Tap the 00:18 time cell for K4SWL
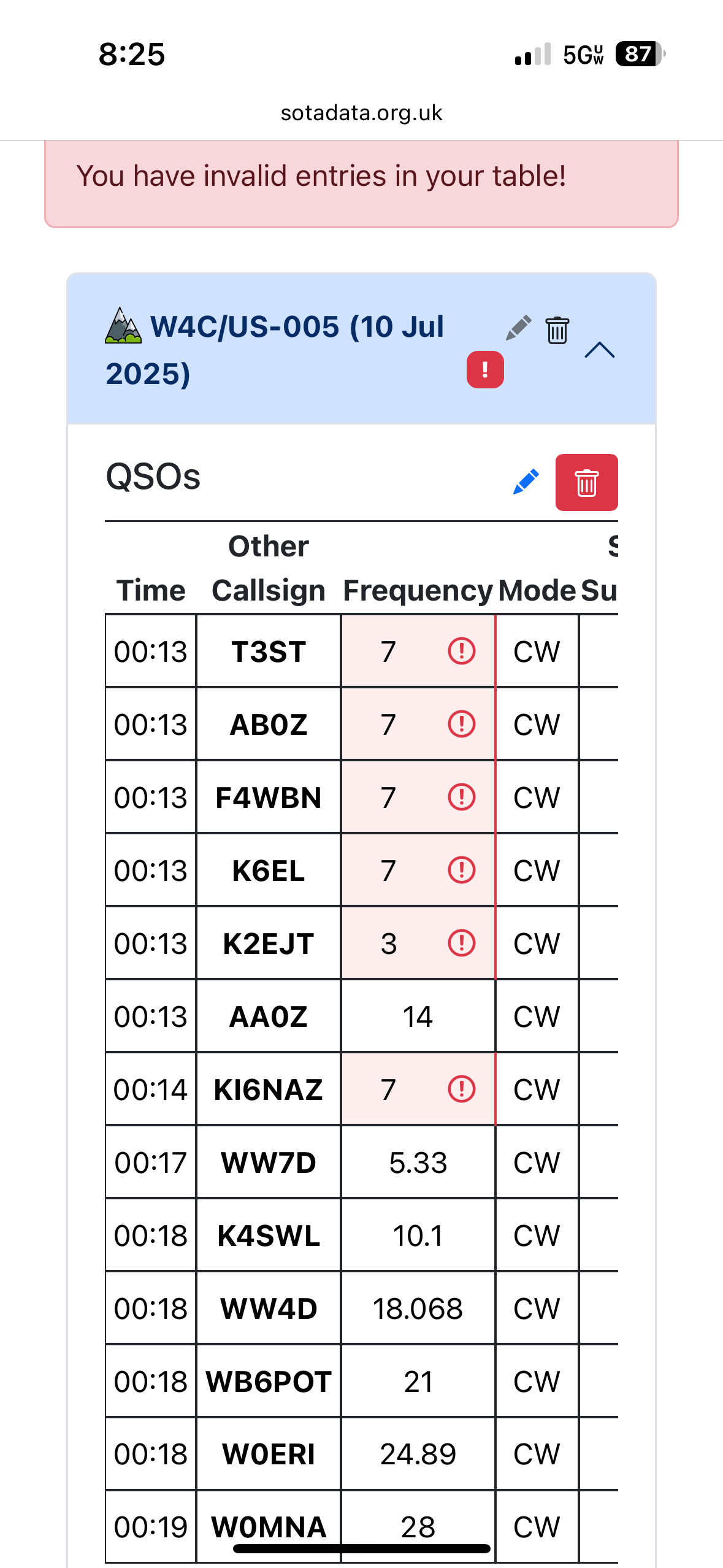 (151, 1236)
